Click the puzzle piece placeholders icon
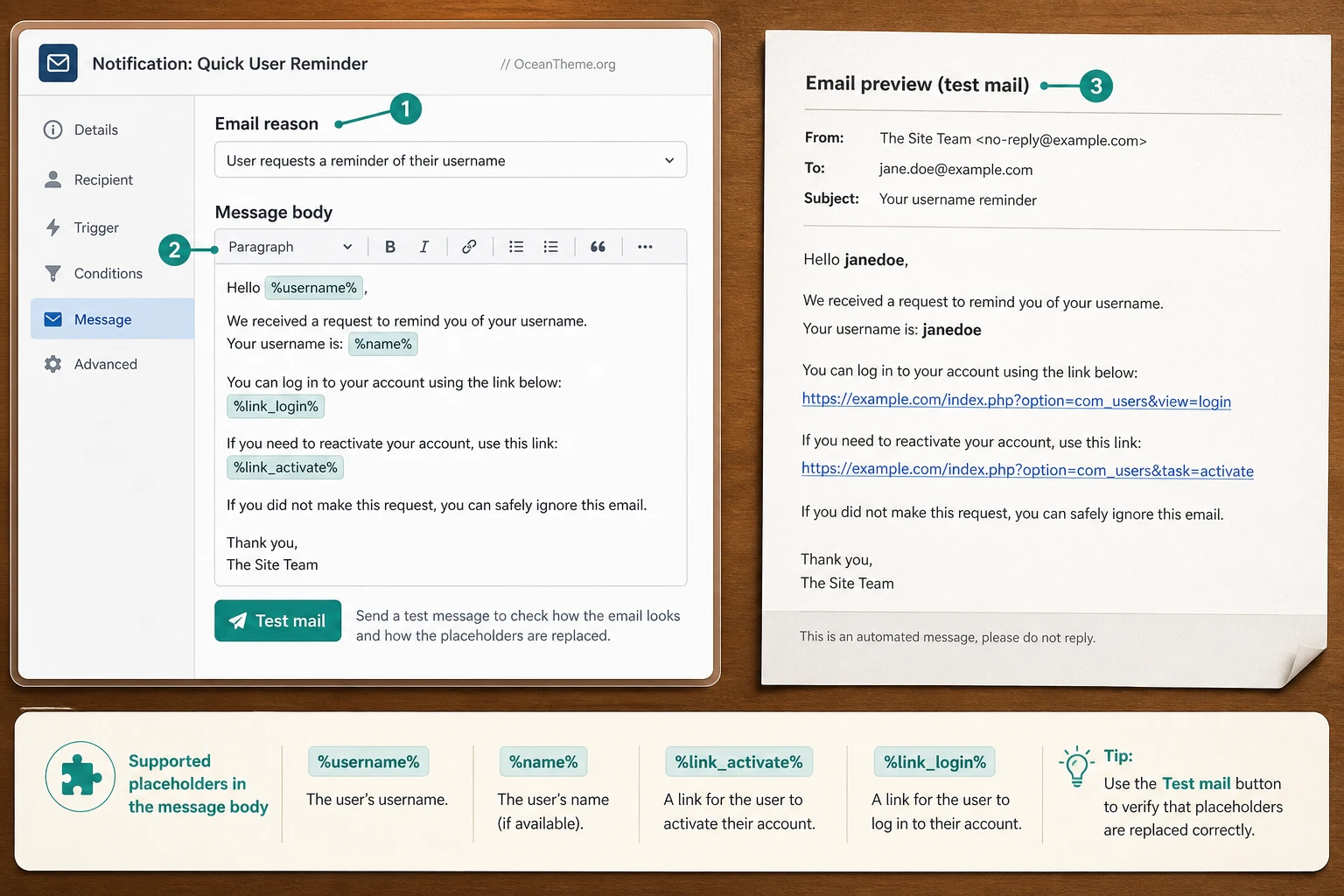The image size is (1344, 896). [80, 777]
